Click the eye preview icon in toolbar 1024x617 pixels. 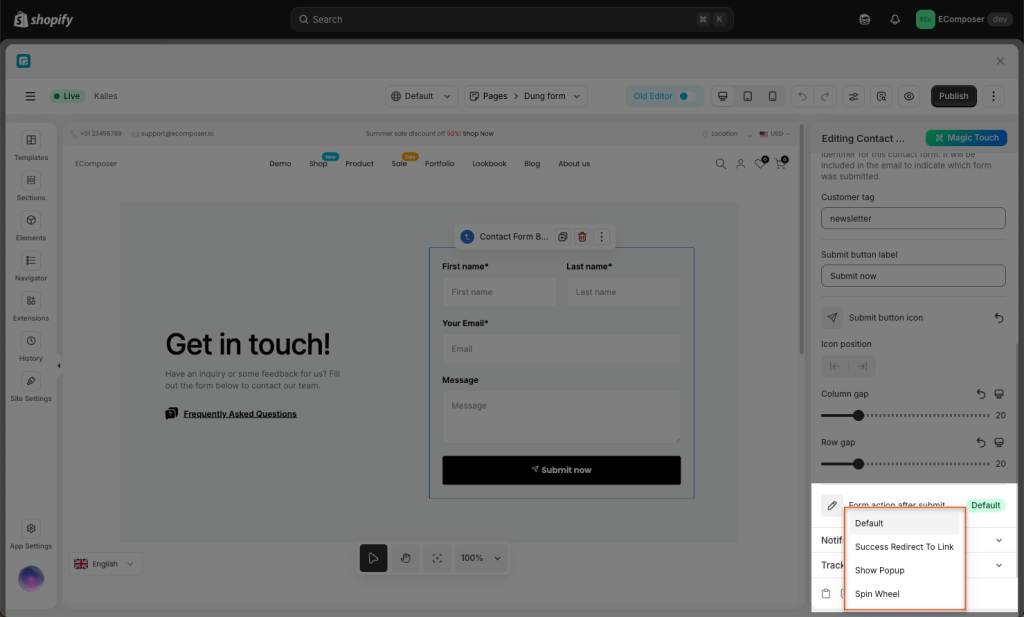coord(909,96)
